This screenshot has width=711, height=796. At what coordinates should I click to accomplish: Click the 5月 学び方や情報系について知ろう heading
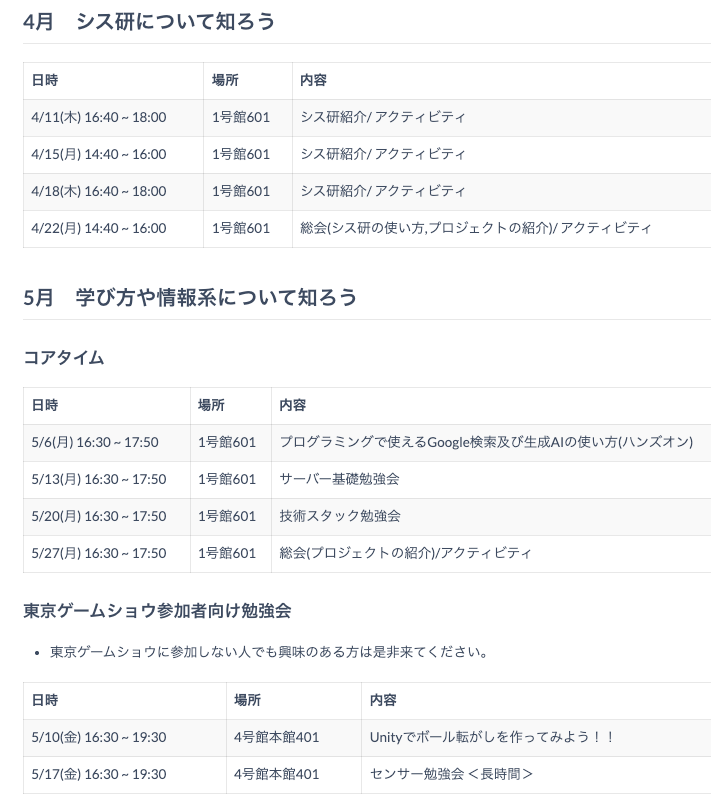[x=190, y=297]
